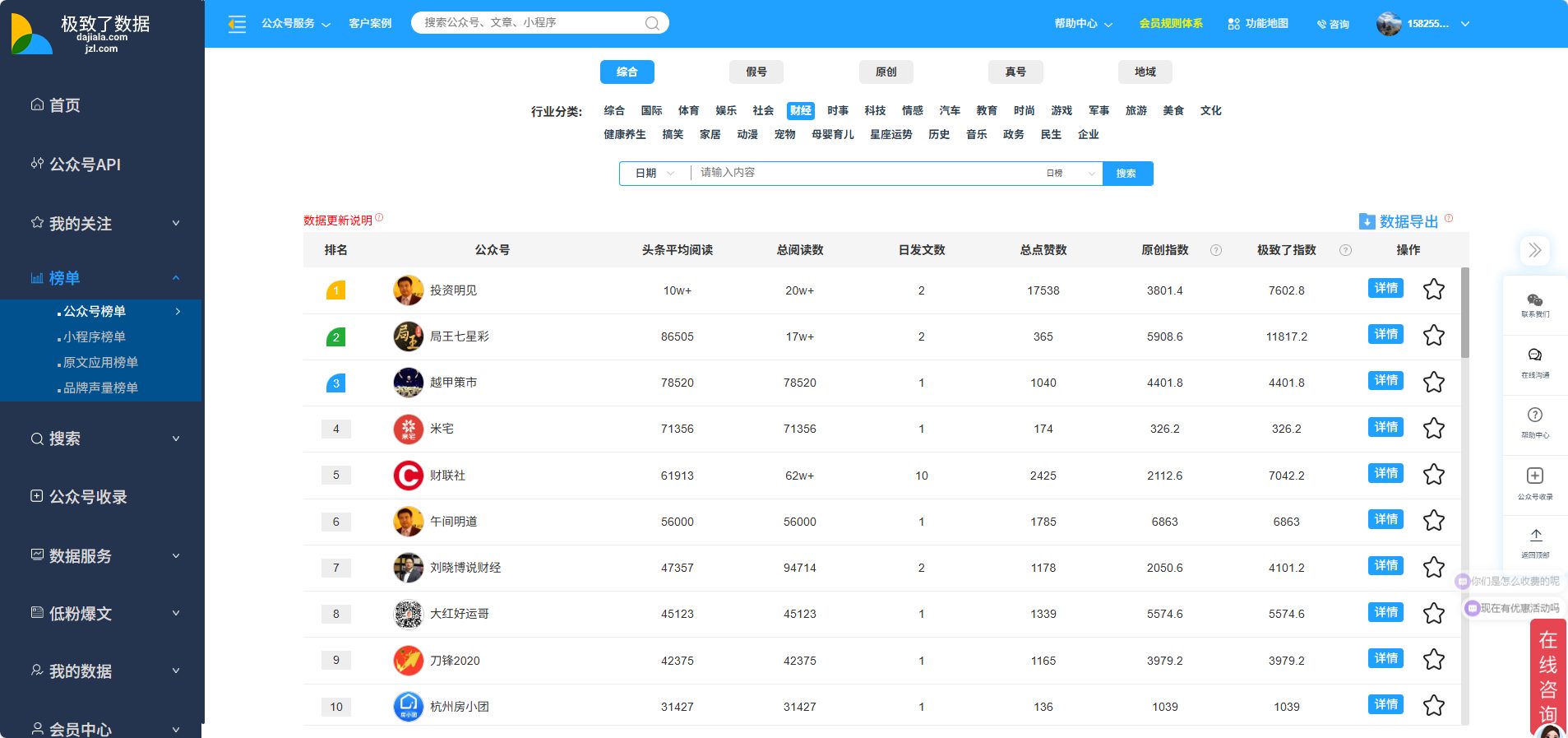Viewport: 1568px width, 738px height.
Task: Favorite 财联社 with the star
Action: click(1433, 474)
